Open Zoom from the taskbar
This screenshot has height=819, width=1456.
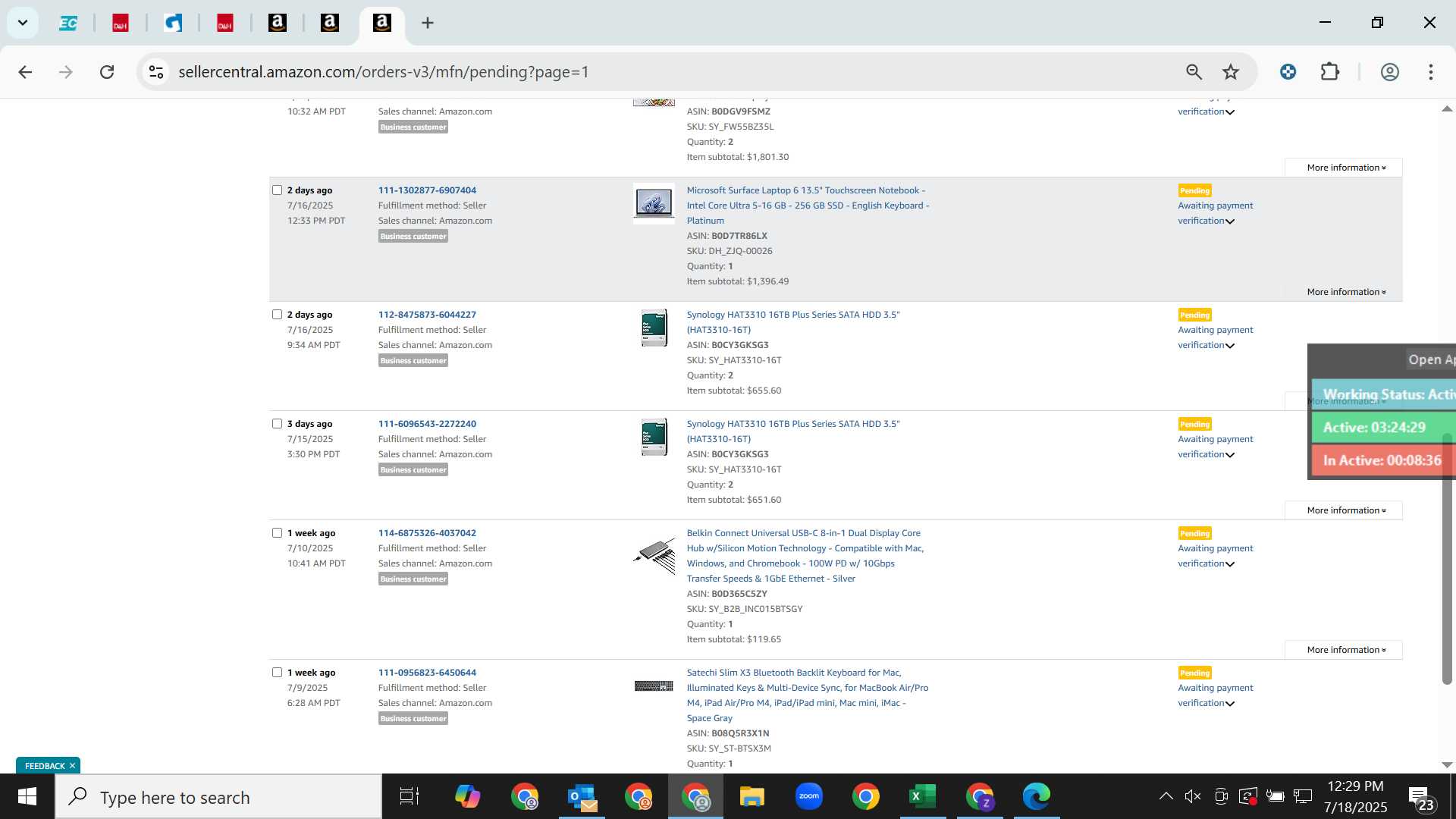coord(809,796)
